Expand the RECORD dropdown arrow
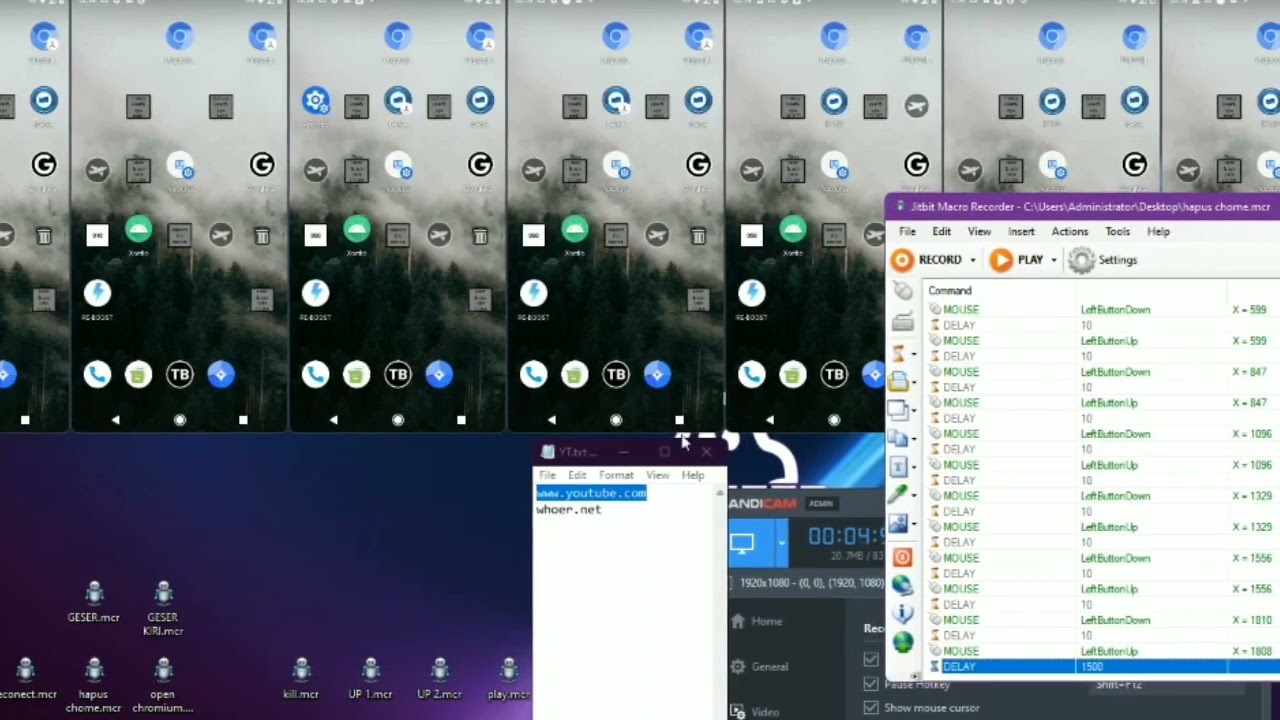Image resolution: width=1280 pixels, height=720 pixels. (972, 260)
